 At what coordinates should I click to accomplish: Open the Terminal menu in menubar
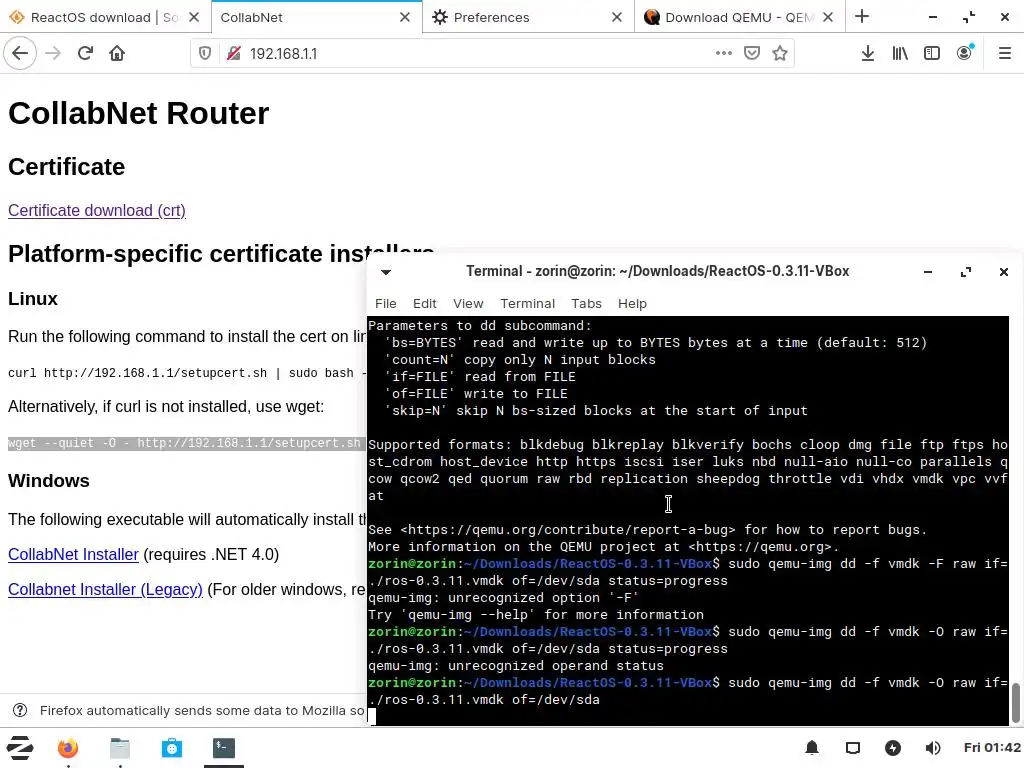pyautogui.click(x=527, y=304)
